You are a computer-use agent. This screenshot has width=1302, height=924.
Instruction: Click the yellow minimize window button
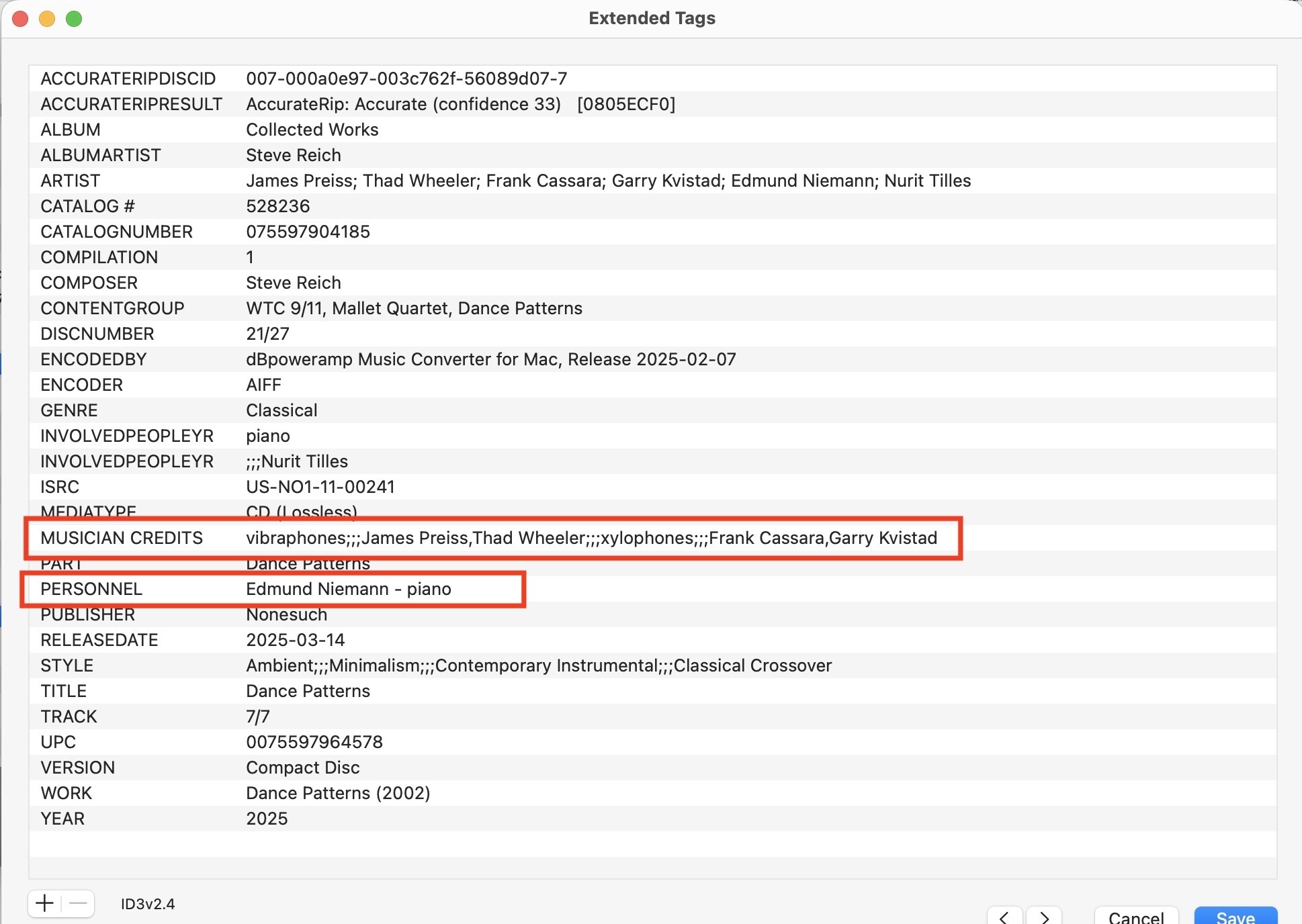[47, 19]
